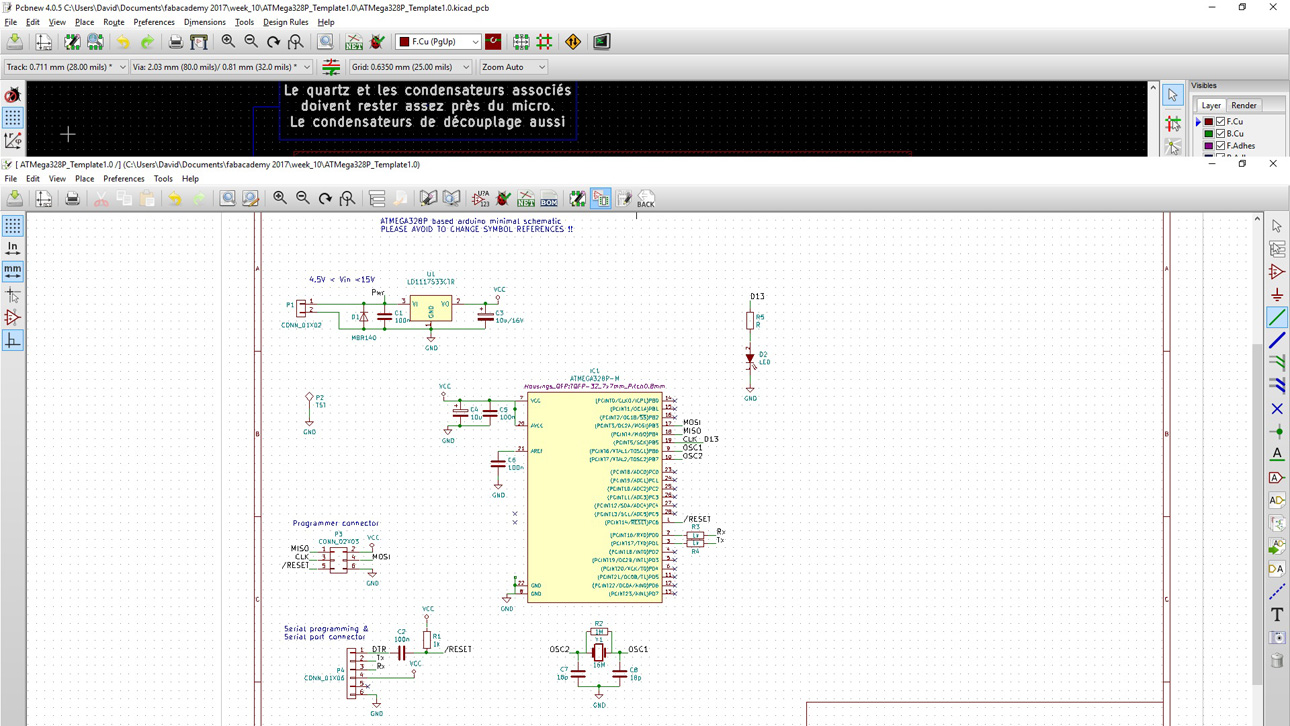The height and width of the screenshot is (726, 1290).
Task: Click the FreeRoute autorouter icon in Pcbnew
Action: (573, 42)
